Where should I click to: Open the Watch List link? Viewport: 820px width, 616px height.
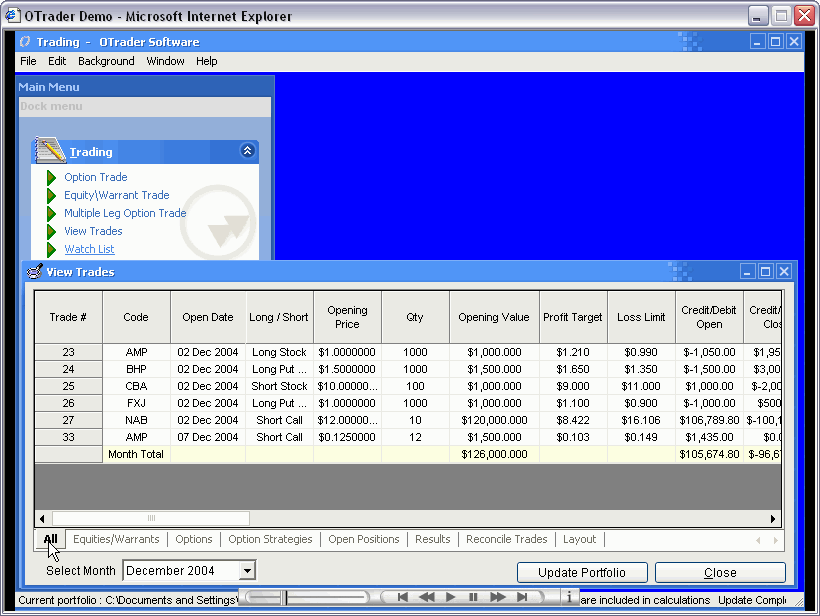(x=89, y=249)
